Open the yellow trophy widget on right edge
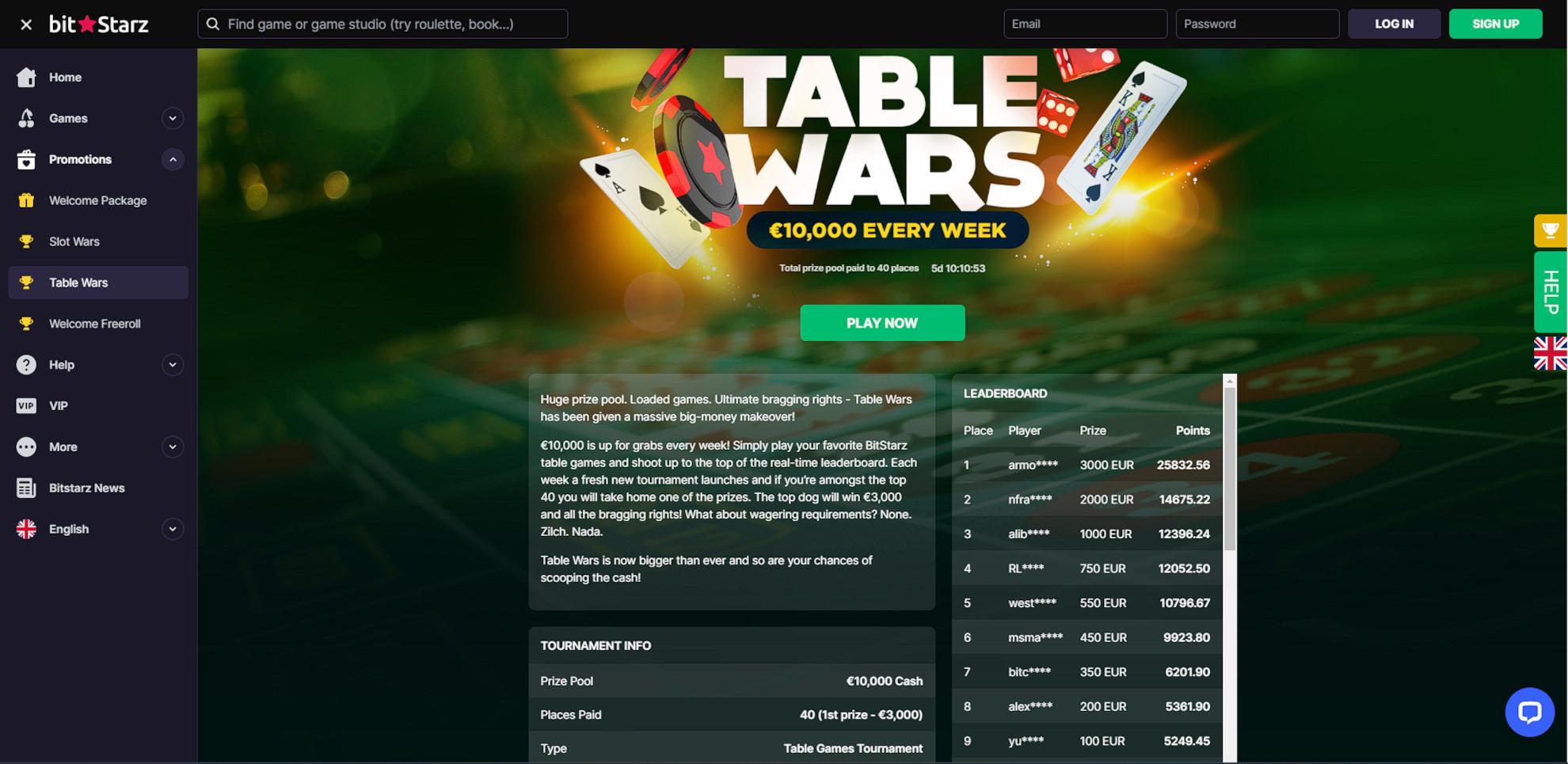This screenshot has width=1568, height=764. click(1551, 230)
